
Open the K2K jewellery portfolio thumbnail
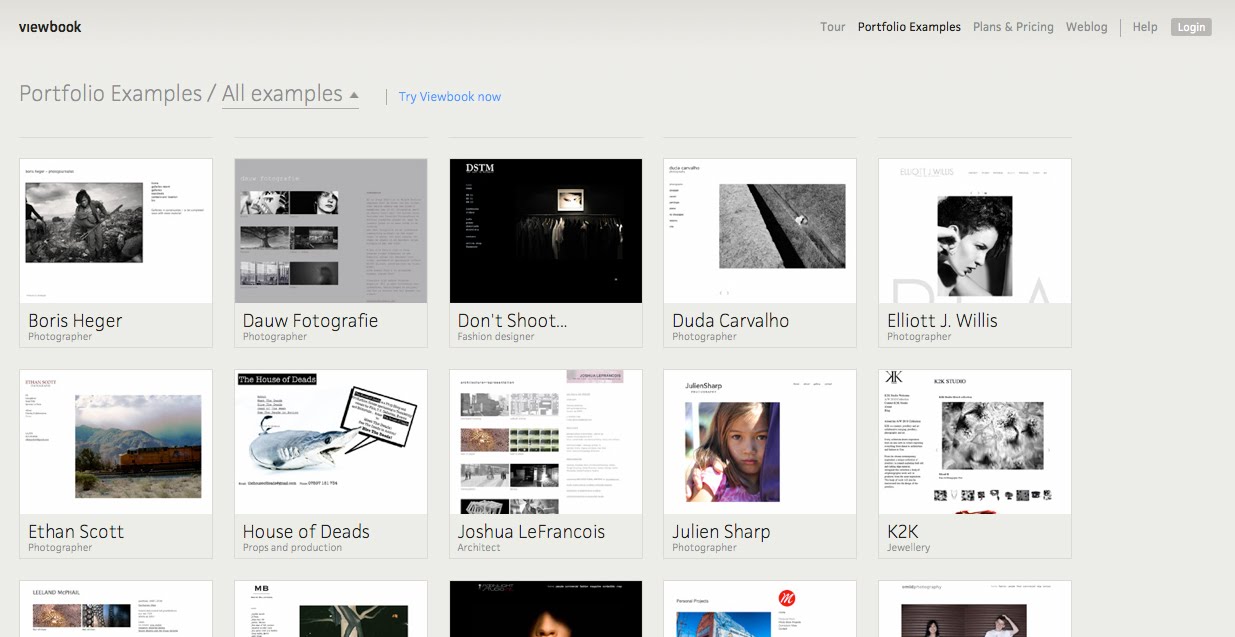[975, 442]
